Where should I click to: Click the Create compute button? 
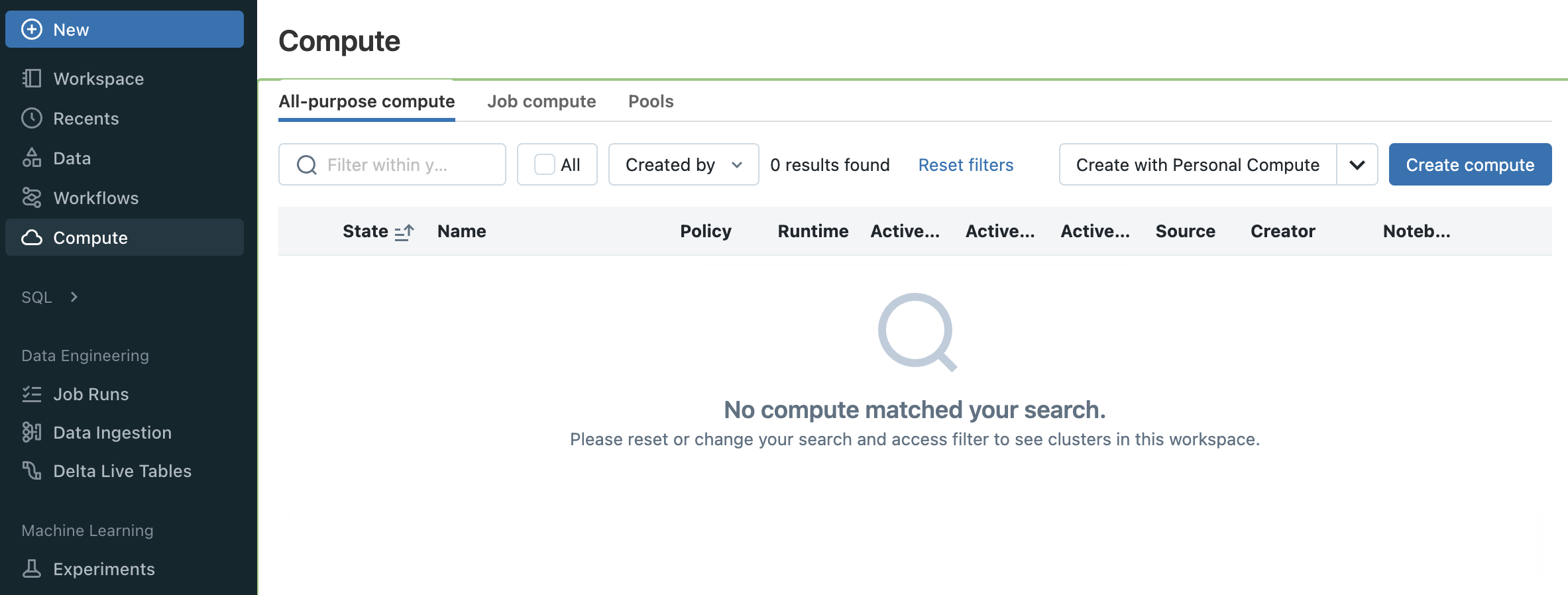(x=1470, y=164)
